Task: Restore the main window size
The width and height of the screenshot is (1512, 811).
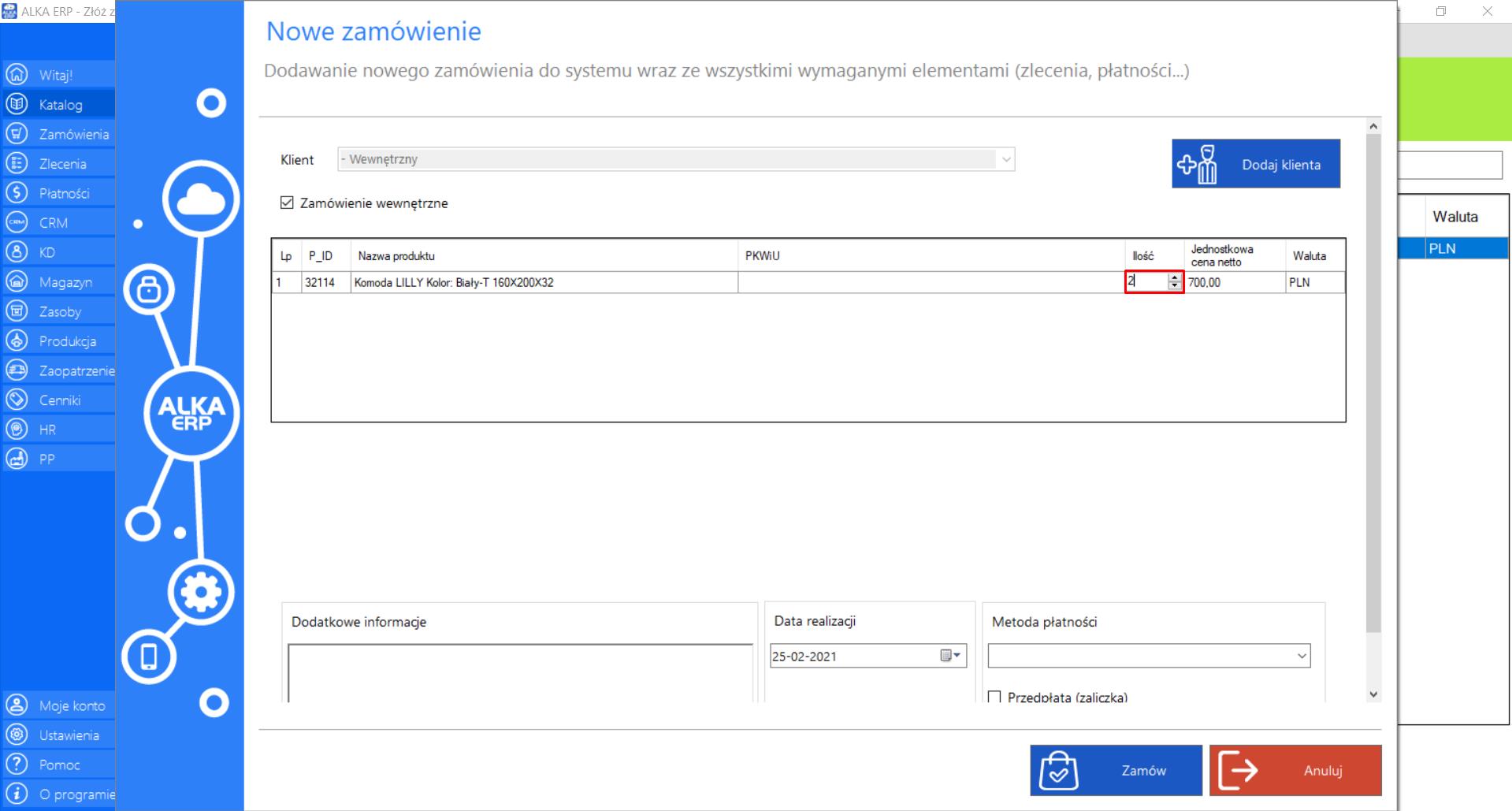Action: pos(1441,11)
